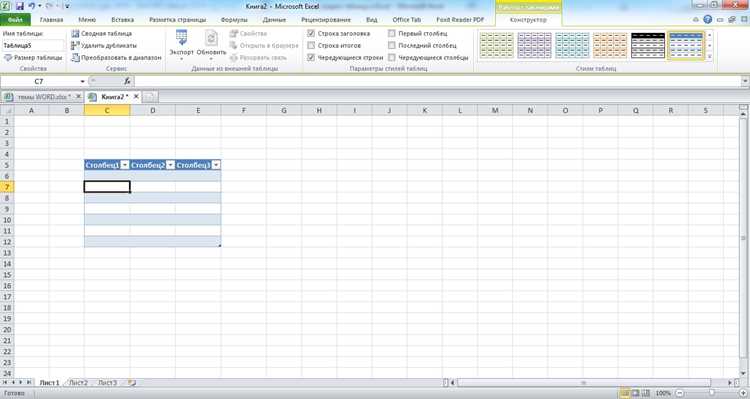Select the highlighted blue table style
The width and height of the screenshot is (750, 399).
[686, 45]
